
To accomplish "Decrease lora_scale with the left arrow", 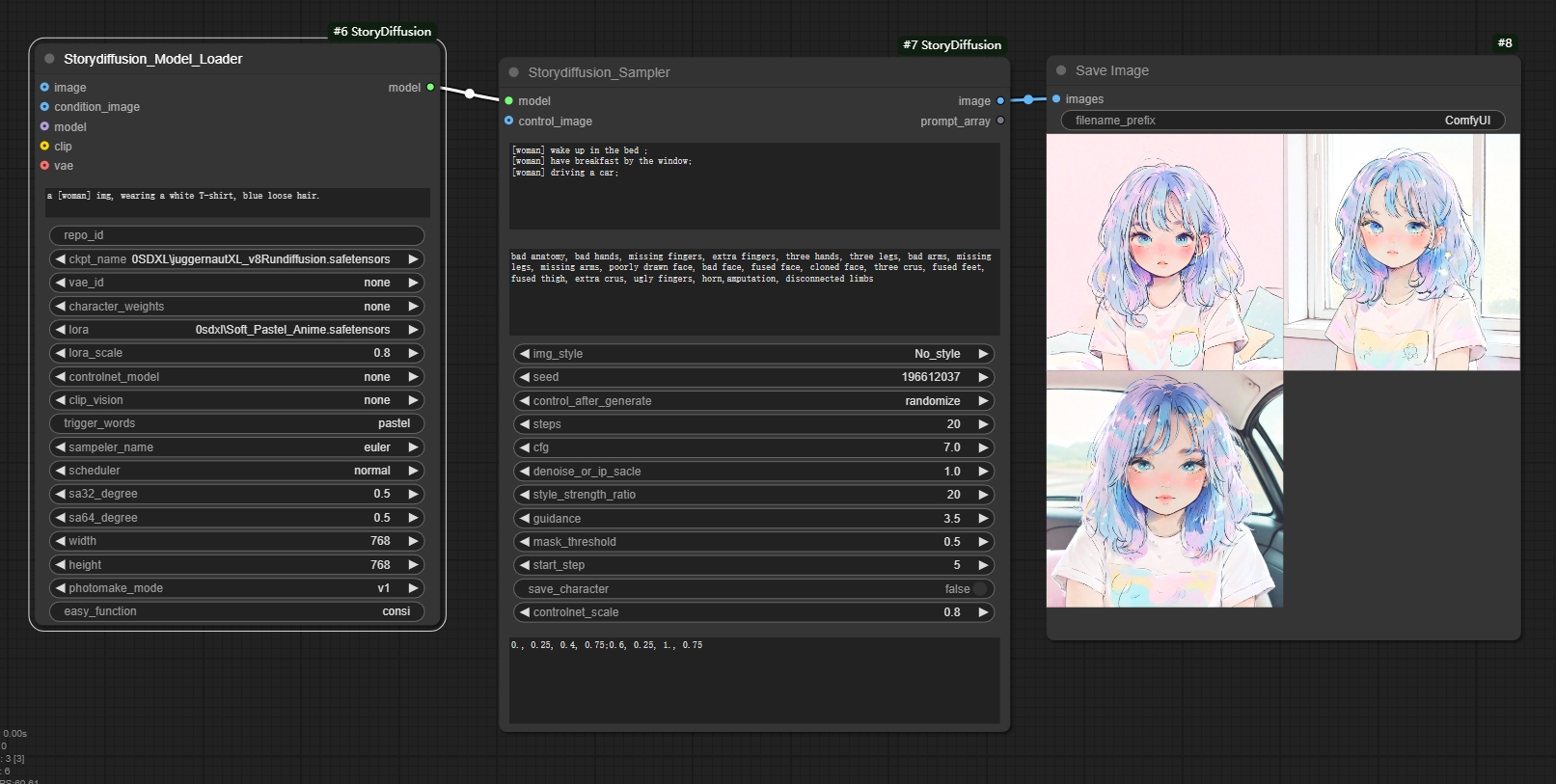I will [x=60, y=353].
